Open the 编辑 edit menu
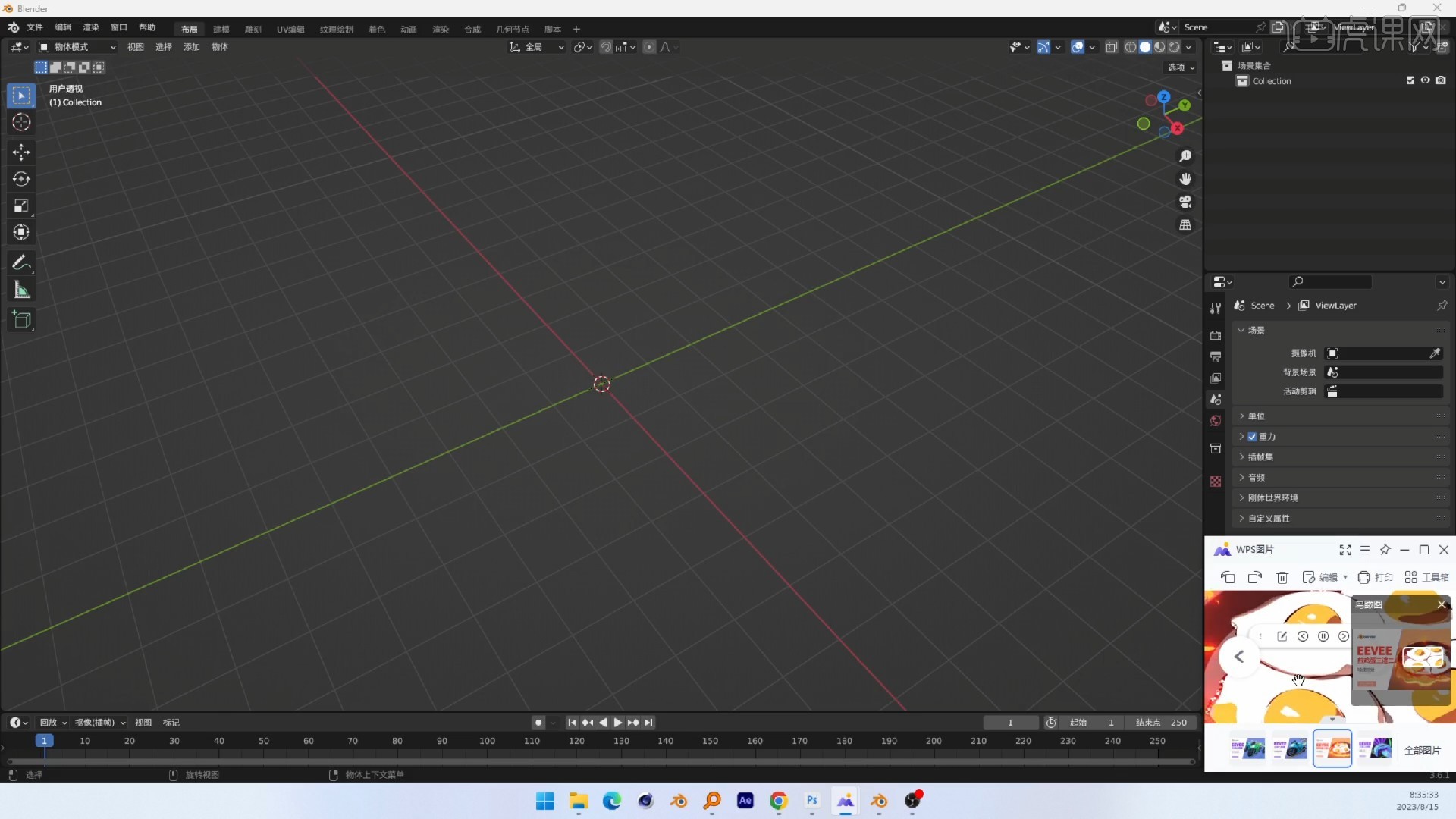The width and height of the screenshot is (1456, 819). coord(63,27)
